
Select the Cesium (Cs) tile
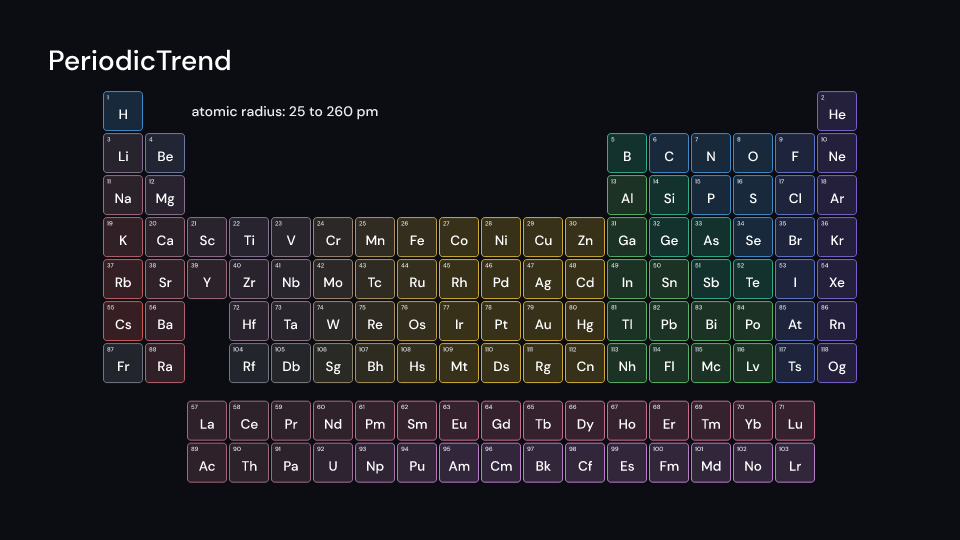pyautogui.click(x=123, y=321)
